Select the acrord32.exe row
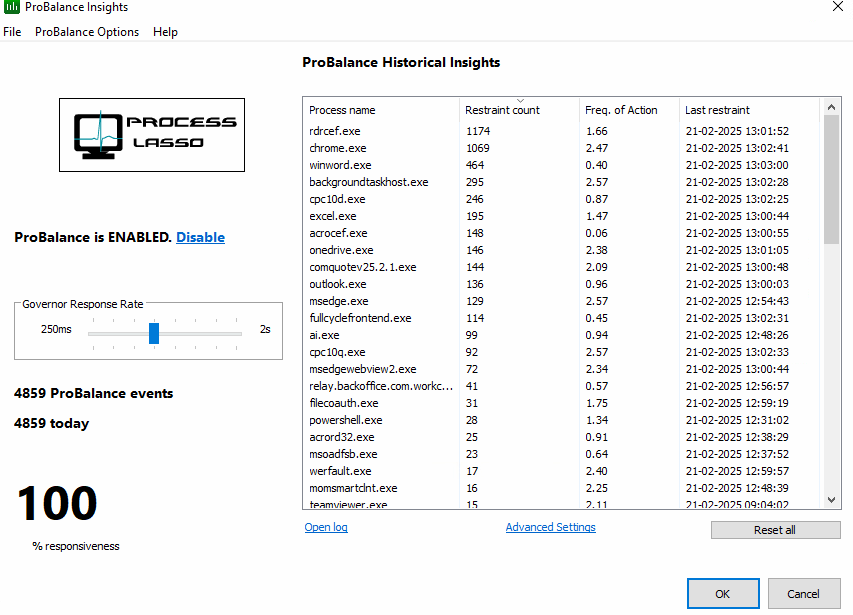 pos(560,437)
